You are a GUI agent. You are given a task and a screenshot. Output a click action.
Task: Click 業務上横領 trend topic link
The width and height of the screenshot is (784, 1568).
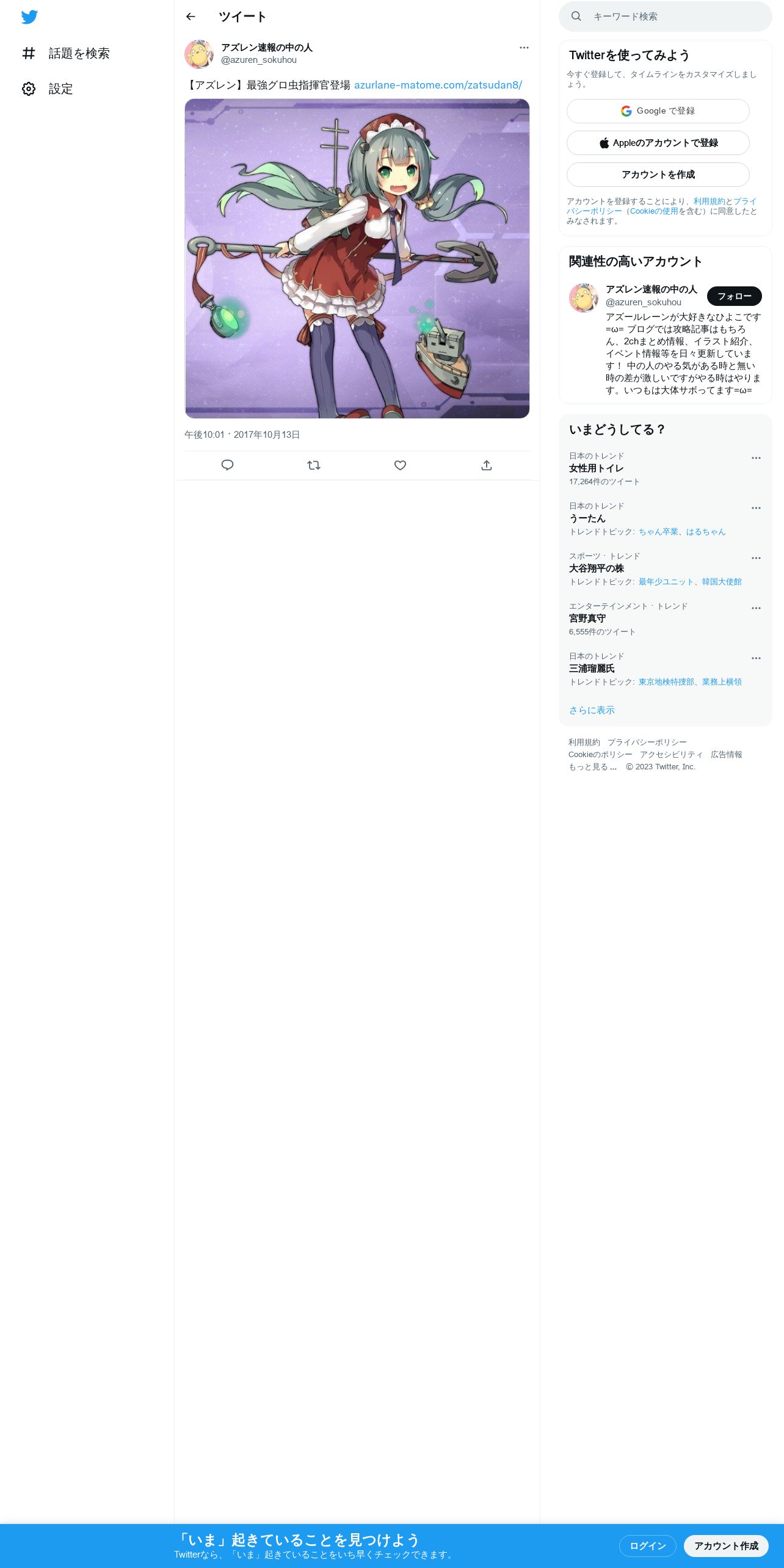pyautogui.click(x=722, y=682)
